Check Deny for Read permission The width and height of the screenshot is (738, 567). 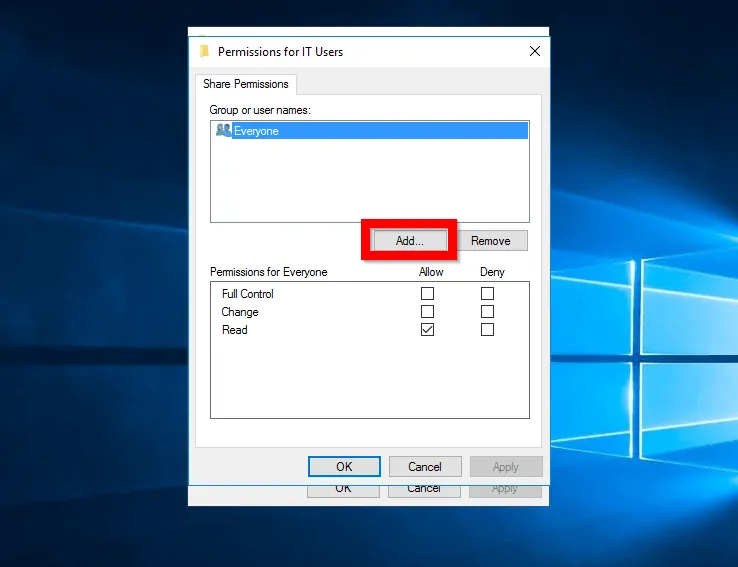tap(487, 330)
